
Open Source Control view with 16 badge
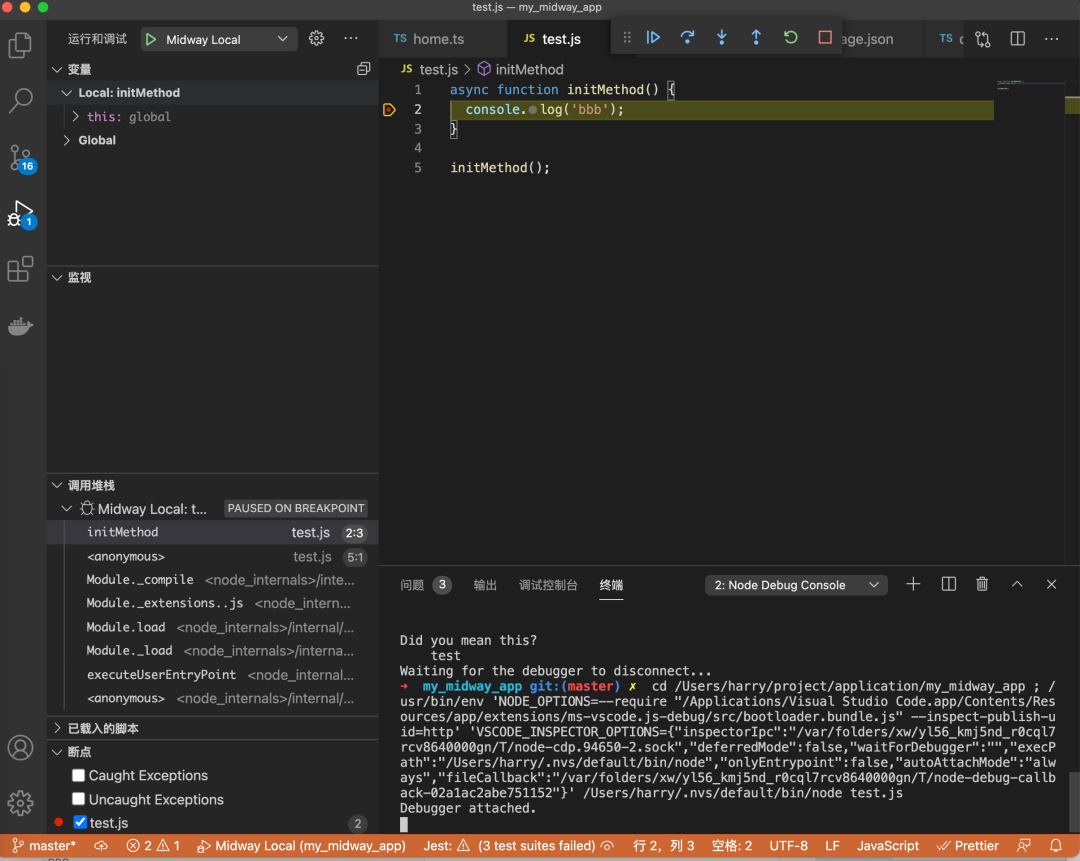pyautogui.click(x=20, y=157)
